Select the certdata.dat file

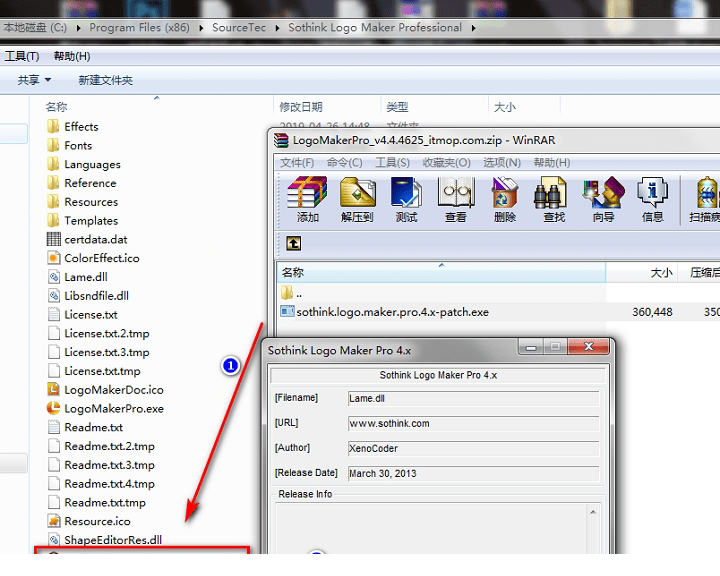coord(87,239)
